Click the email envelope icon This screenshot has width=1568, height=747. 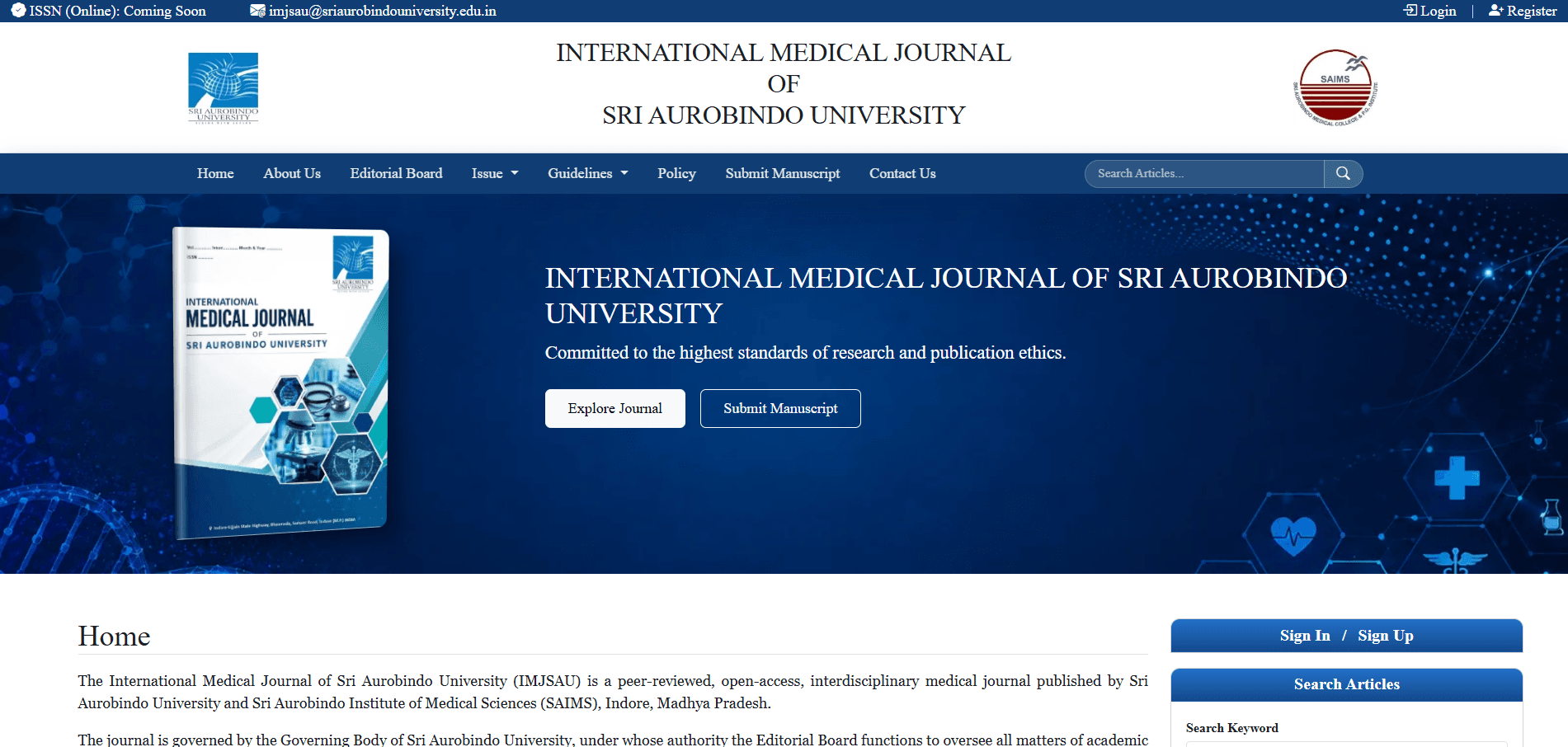click(x=257, y=11)
